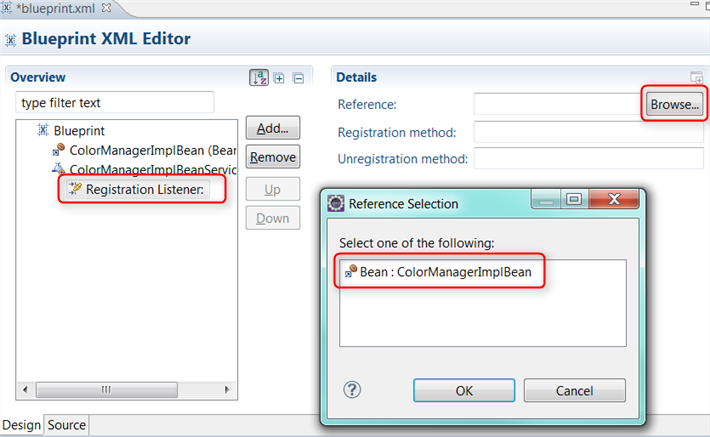Click the Blueprint root node icon
The image size is (710, 437).
43,130
